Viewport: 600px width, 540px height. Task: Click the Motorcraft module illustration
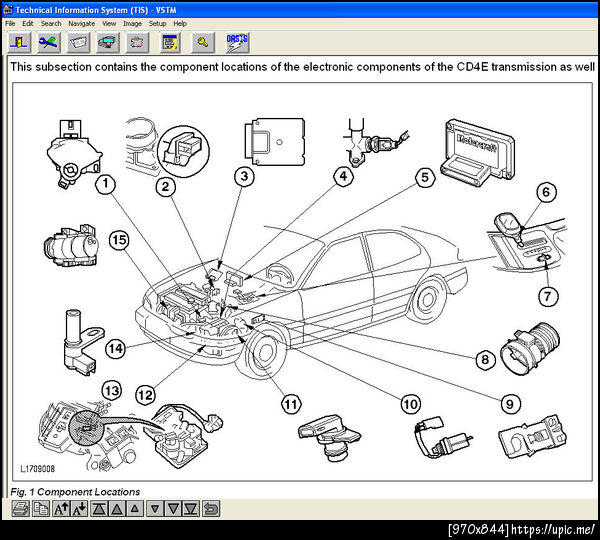click(477, 152)
